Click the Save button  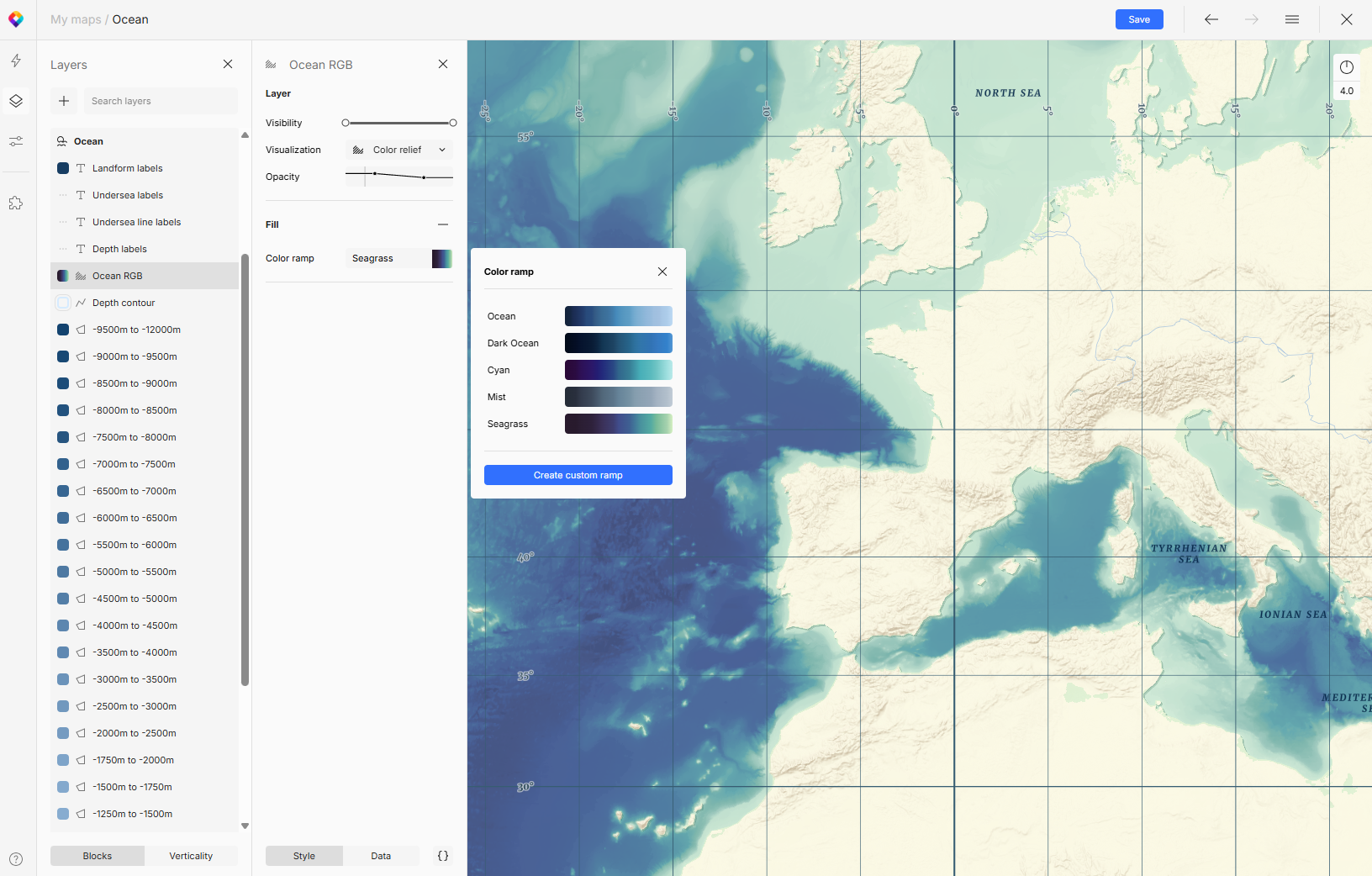1138,18
